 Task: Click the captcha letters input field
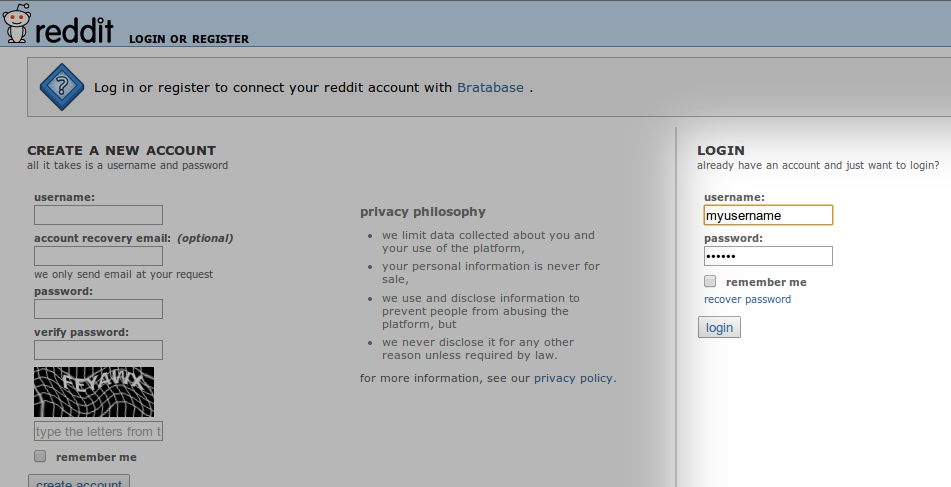click(x=98, y=431)
